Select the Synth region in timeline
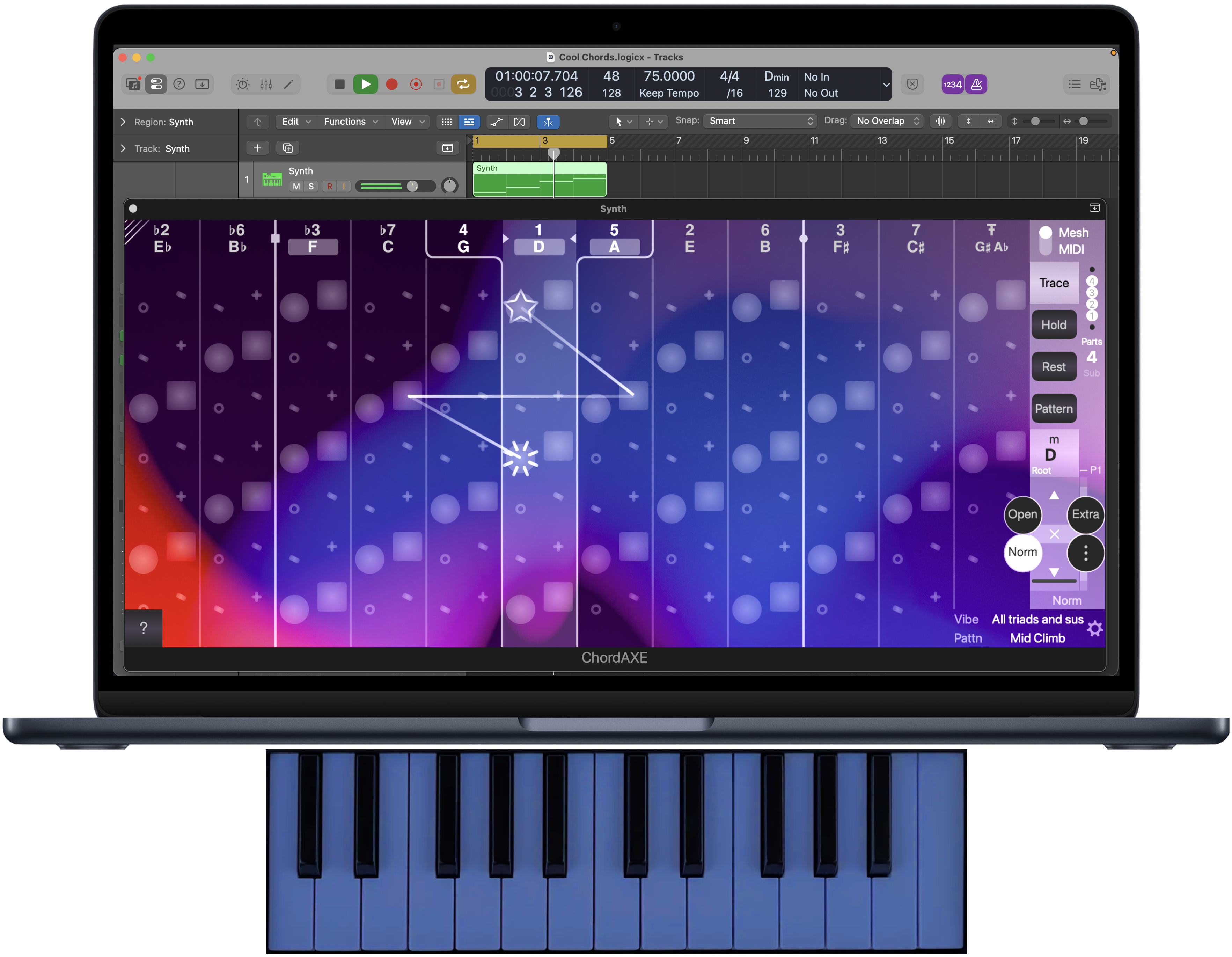This screenshot has width=1232, height=957. click(539, 180)
